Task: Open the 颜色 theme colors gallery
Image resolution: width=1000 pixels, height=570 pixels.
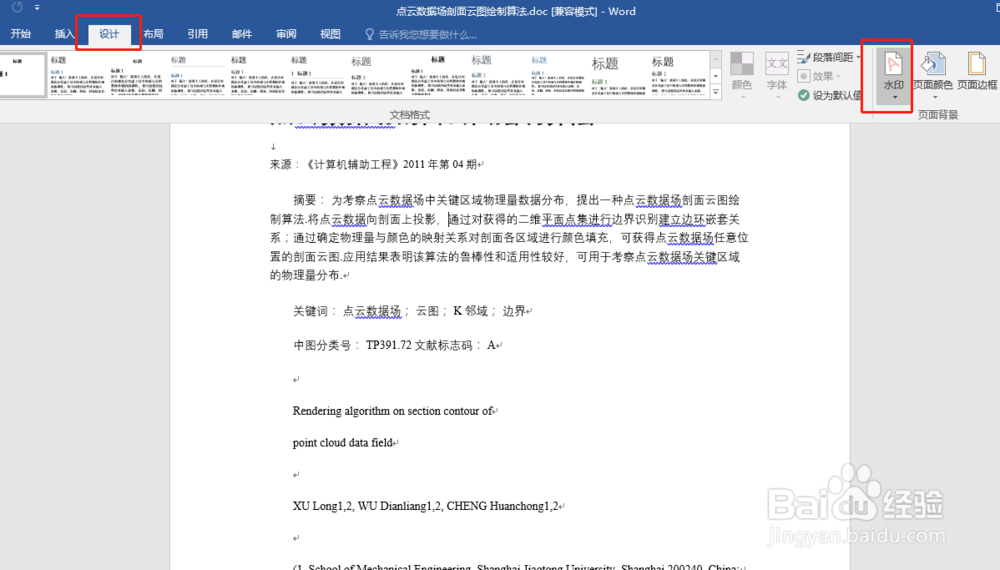Action: (742, 77)
